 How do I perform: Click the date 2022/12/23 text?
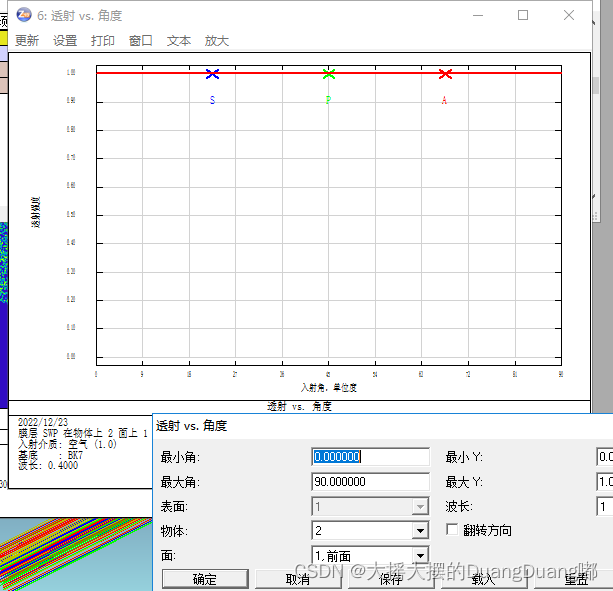pyautogui.click(x=43, y=422)
